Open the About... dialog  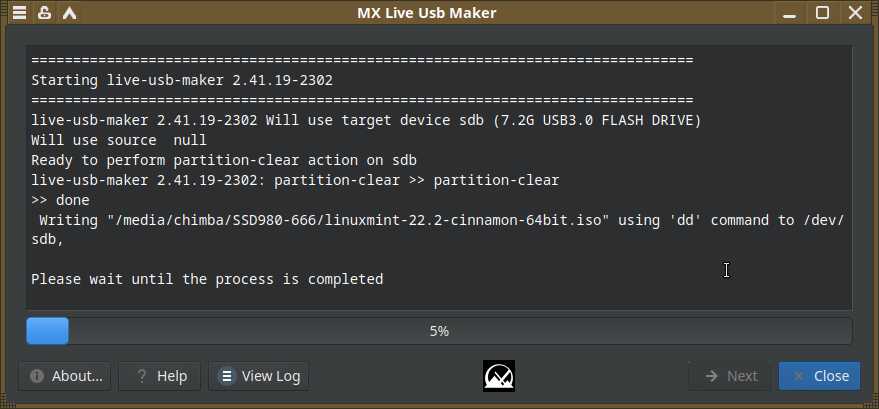point(65,376)
